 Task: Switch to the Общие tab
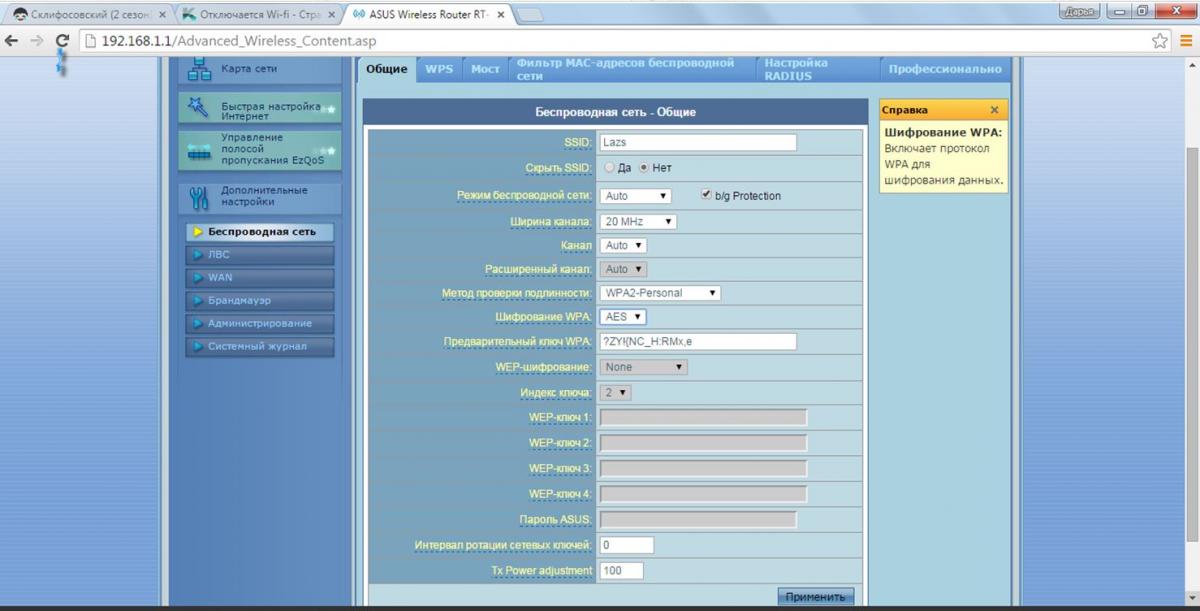pyautogui.click(x=386, y=69)
